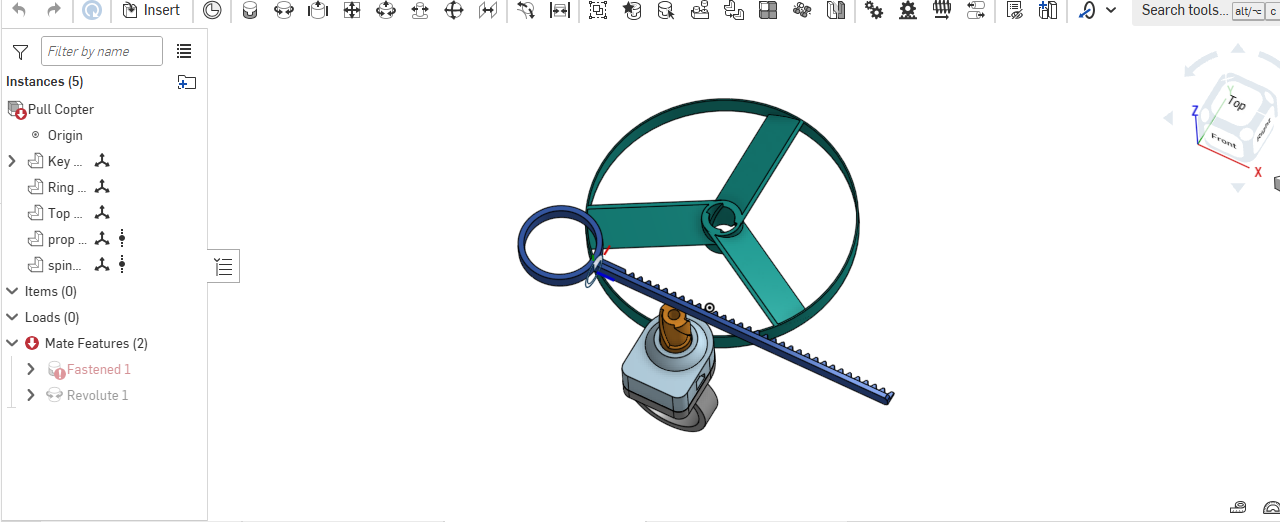The image size is (1280, 522).
Task: Redo the action with the redo arrow
Action: point(54,10)
